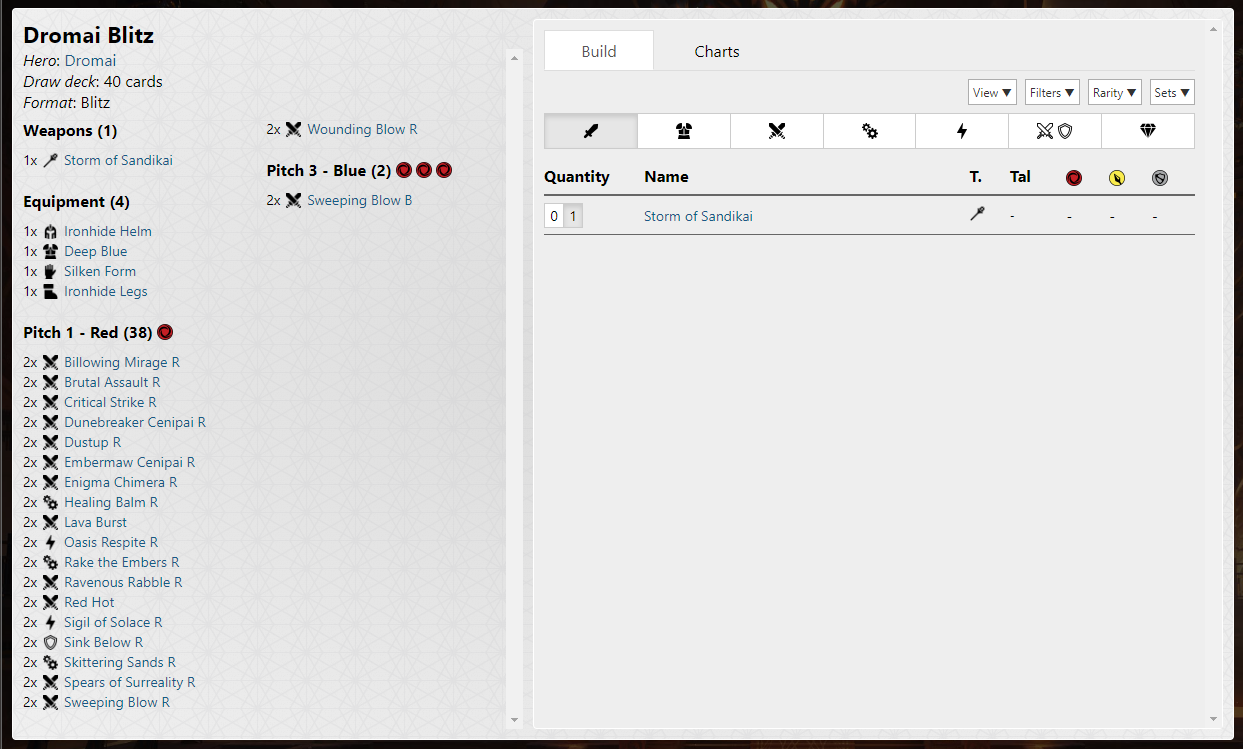Viewport: 1243px width, 749px height.
Task: Open the Red Hot card link
Action: (x=89, y=602)
